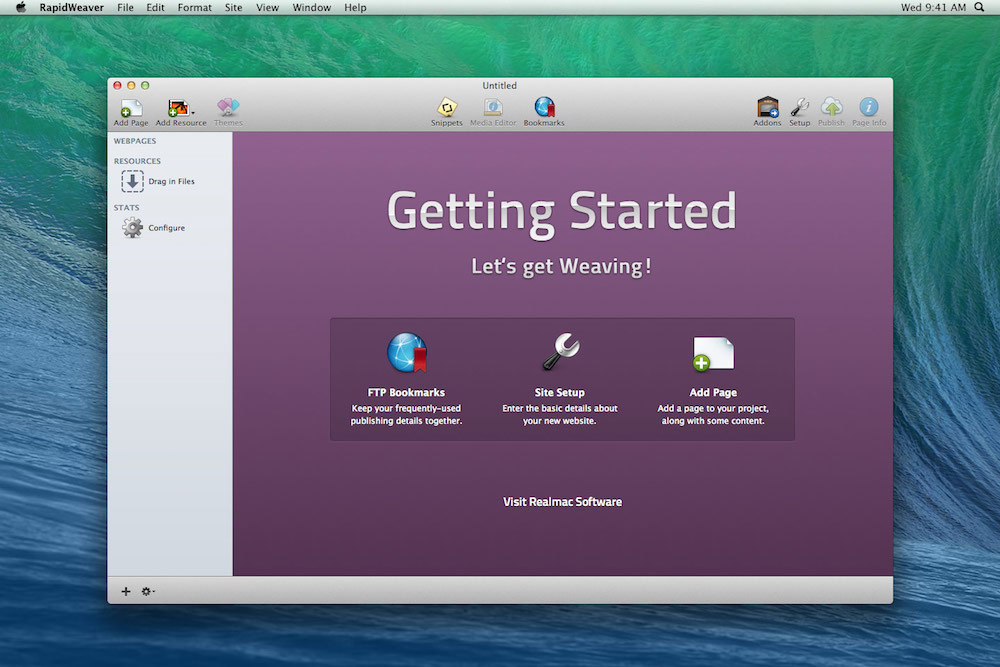Screen dimensions: 1000x667
Task: Open the RapidWeaver application menu
Action: tap(71, 8)
